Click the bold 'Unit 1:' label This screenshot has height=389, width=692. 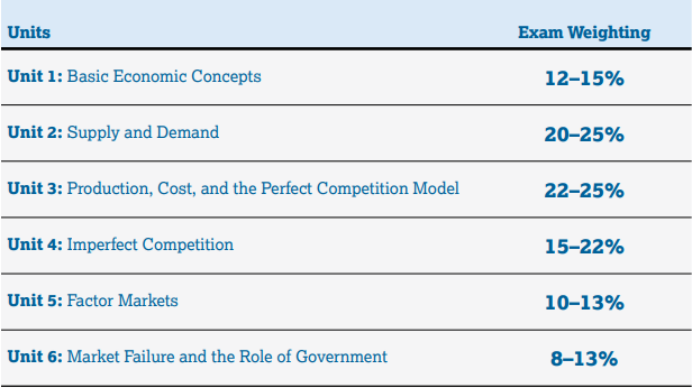(x=35, y=76)
